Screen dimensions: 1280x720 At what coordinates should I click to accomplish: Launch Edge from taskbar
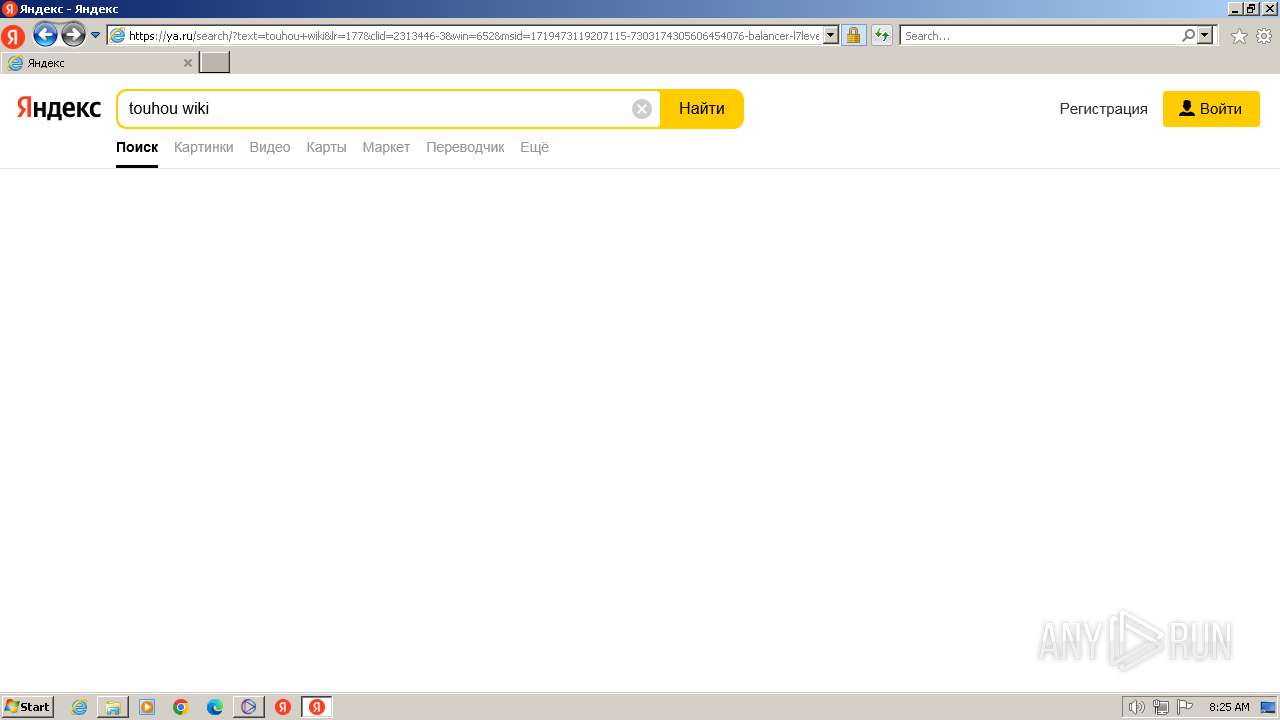pos(215,707)
